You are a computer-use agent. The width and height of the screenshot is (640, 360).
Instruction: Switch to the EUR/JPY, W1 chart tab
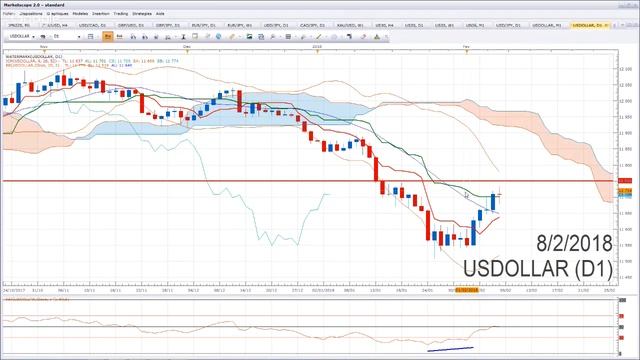pos(240,25)
